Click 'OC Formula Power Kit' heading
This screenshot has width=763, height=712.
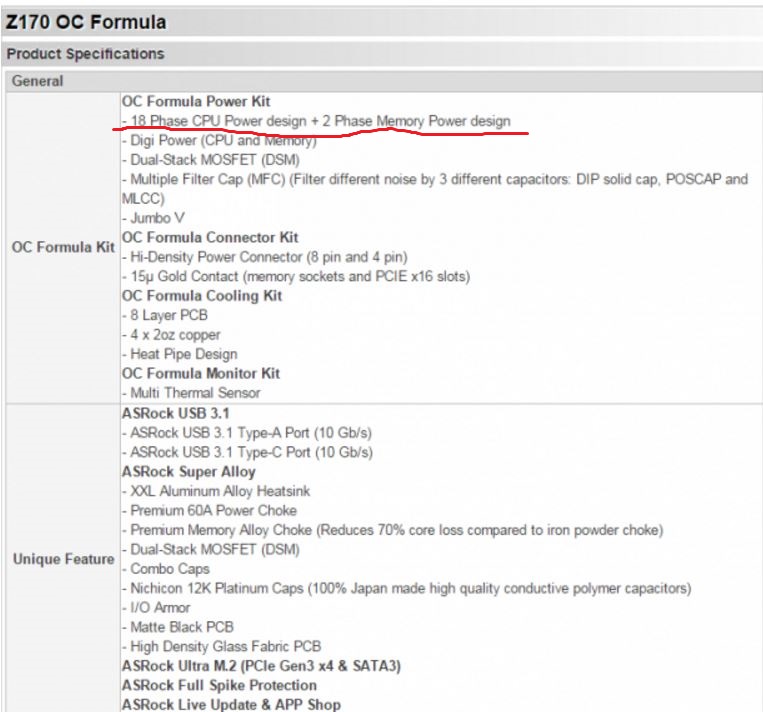point(196,101)
